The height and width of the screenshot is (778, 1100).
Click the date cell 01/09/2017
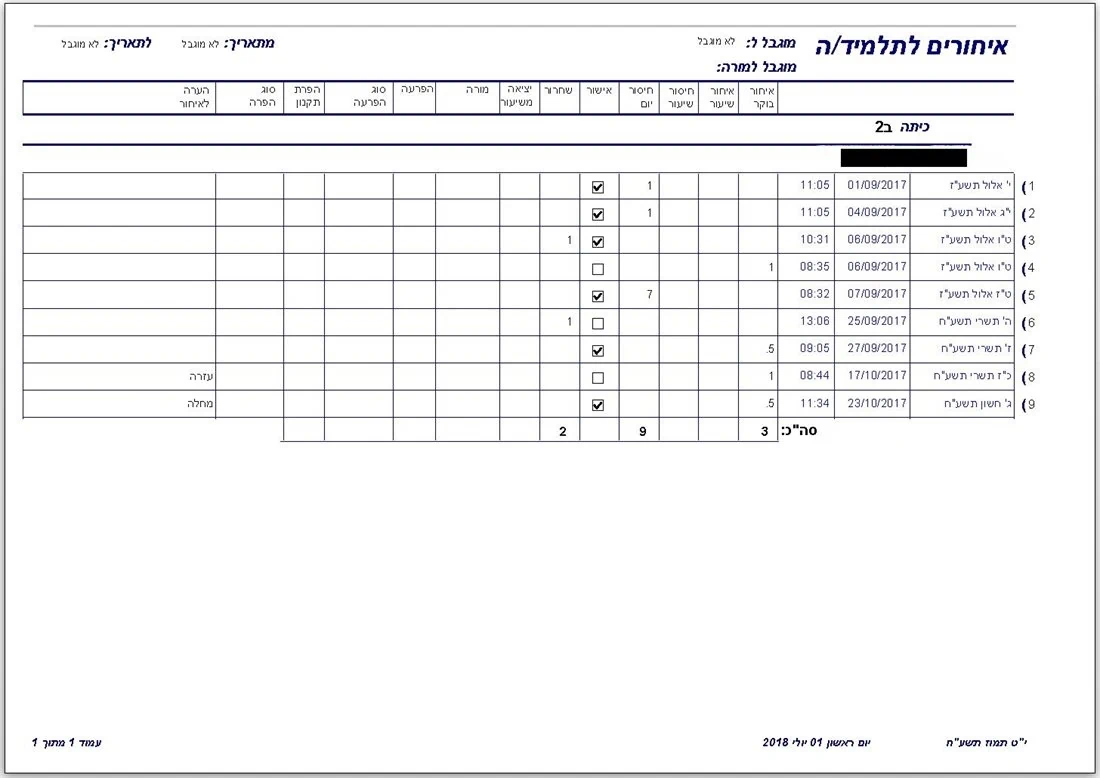(x=877, y=185)
